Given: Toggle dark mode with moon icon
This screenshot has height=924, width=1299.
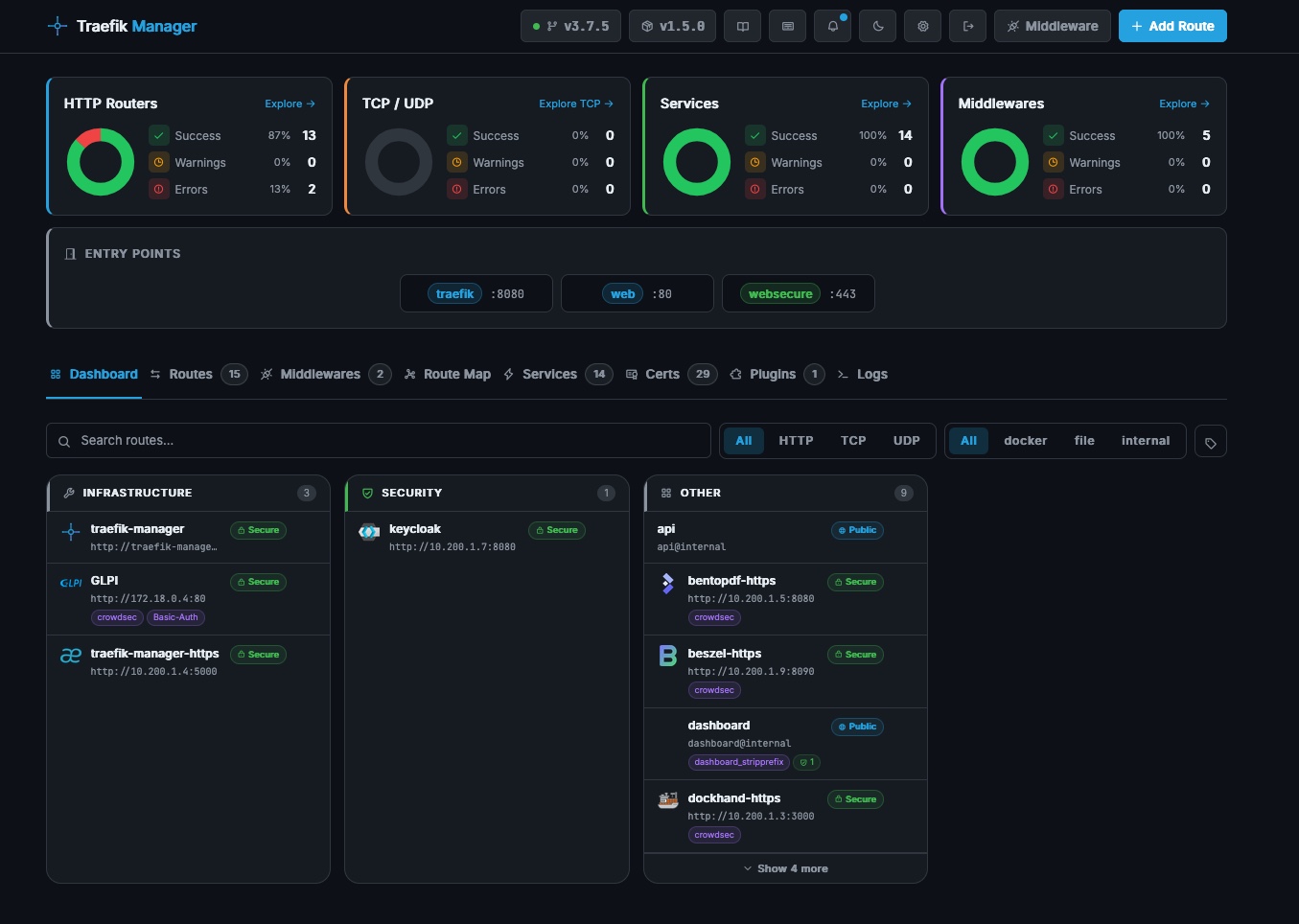Looking at the screenshot, I should pos(878,26).
